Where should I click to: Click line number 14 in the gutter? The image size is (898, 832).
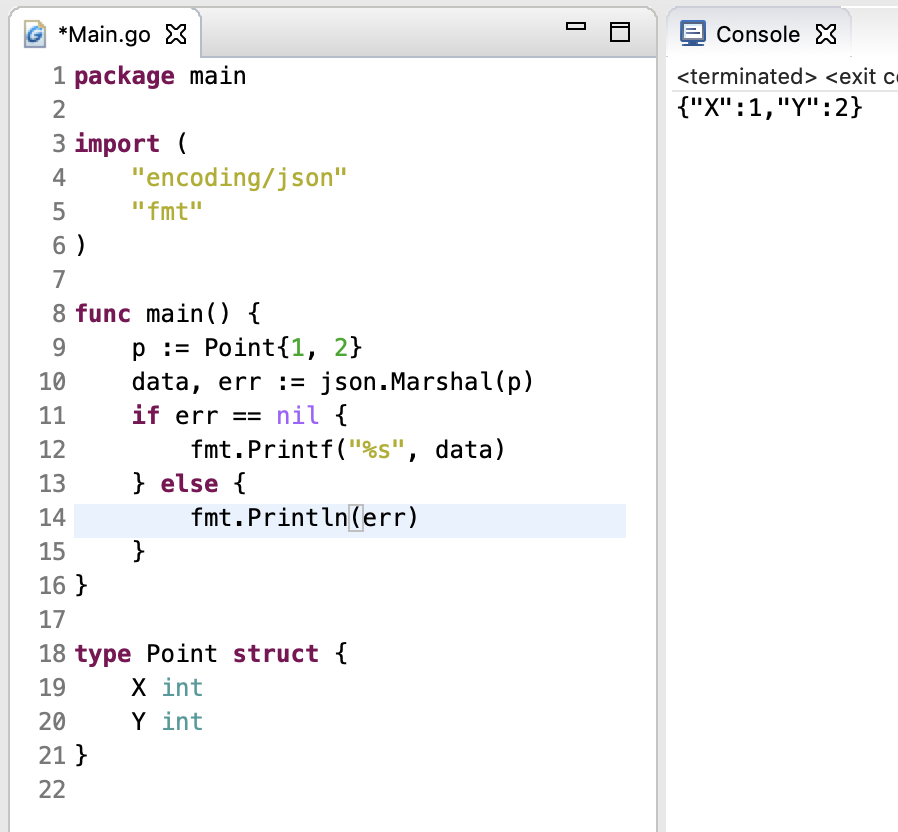pyautogui.click(x=53, y=518)
